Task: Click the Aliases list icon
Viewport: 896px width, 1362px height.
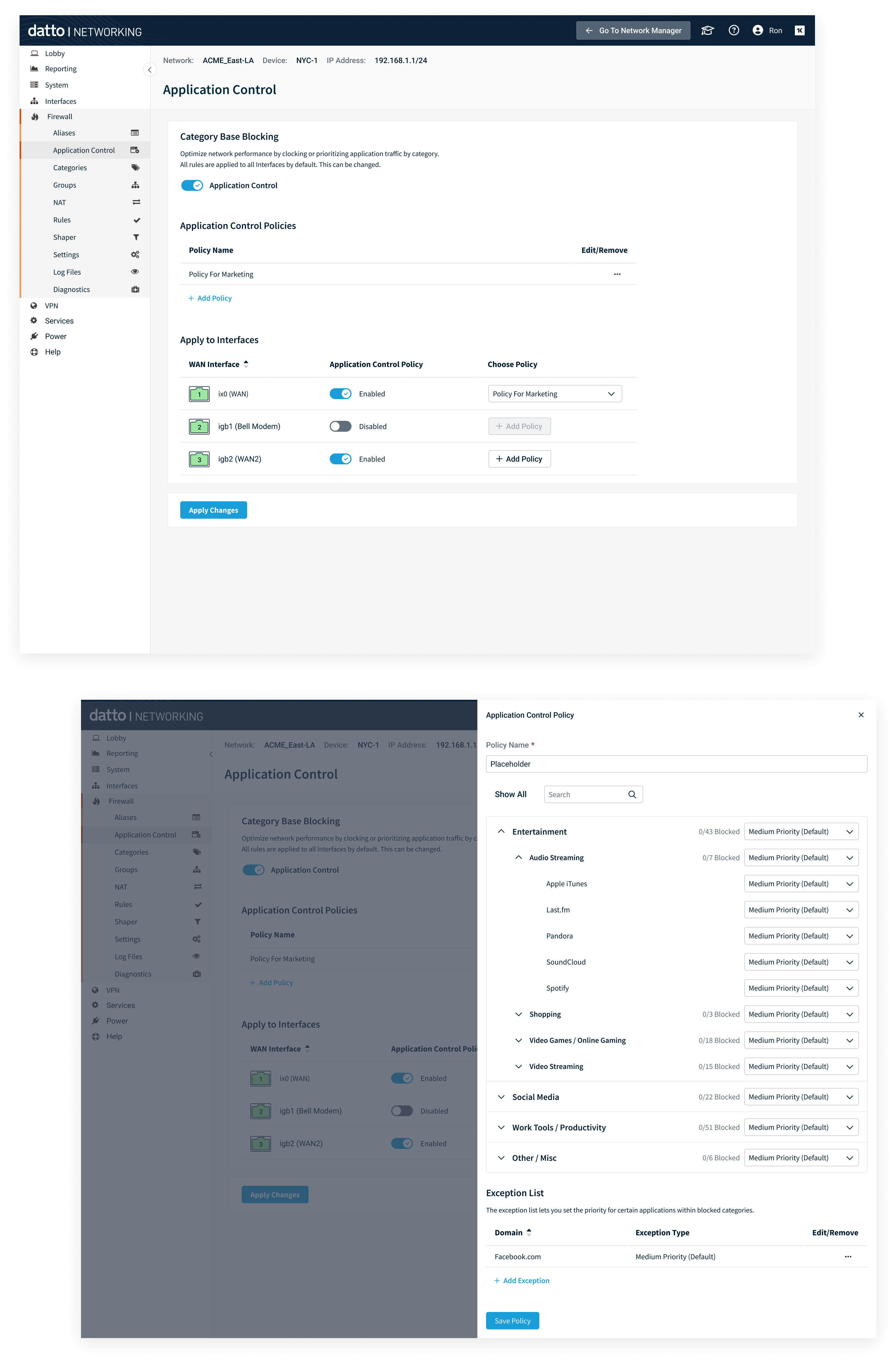Action: click(x=135, y=133)
